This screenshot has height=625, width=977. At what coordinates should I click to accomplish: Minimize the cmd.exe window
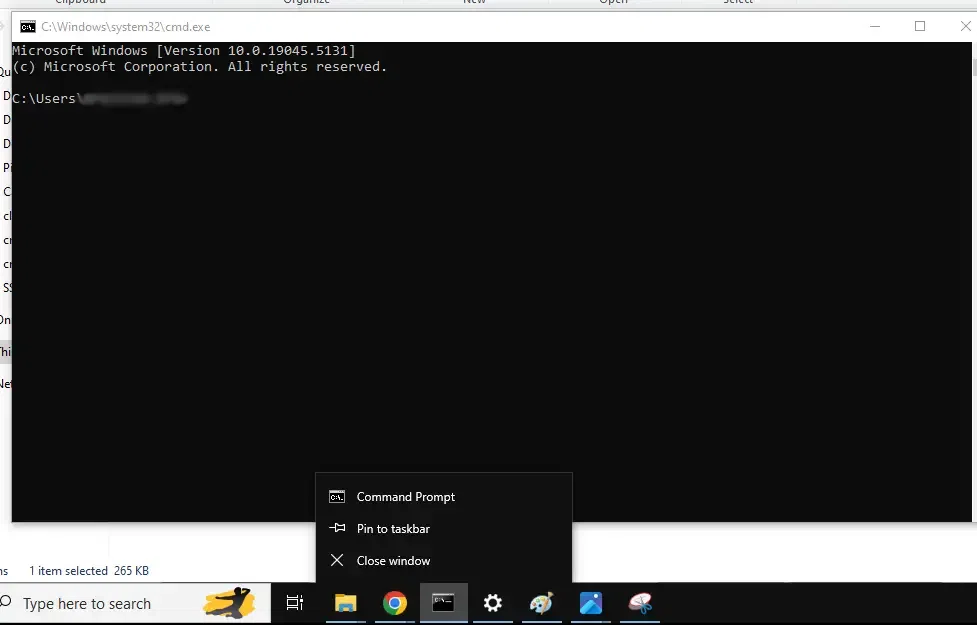tap(875, 26)
